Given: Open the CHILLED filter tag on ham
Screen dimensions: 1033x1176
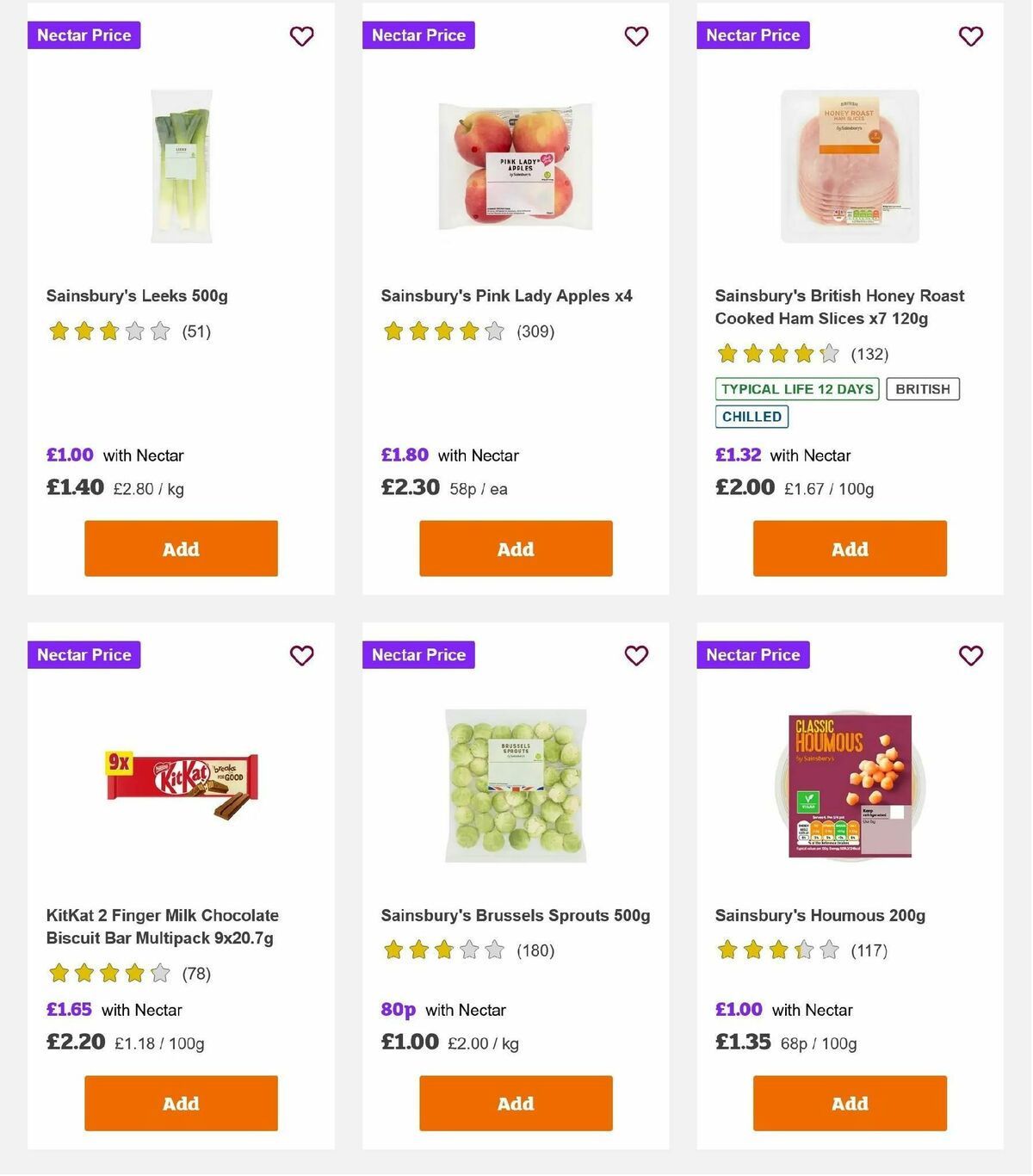Looking at the screenshot, I should [751, 417].
